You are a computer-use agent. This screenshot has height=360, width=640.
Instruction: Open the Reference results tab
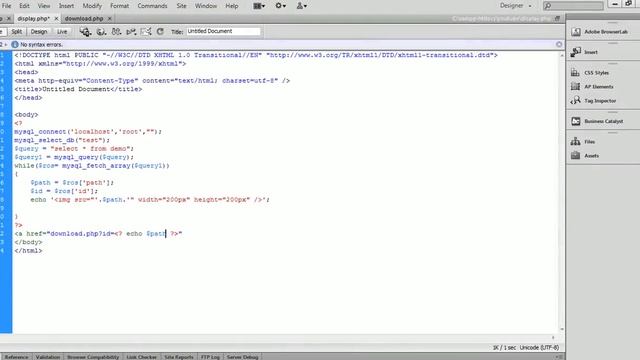click(x=16, y=357)
